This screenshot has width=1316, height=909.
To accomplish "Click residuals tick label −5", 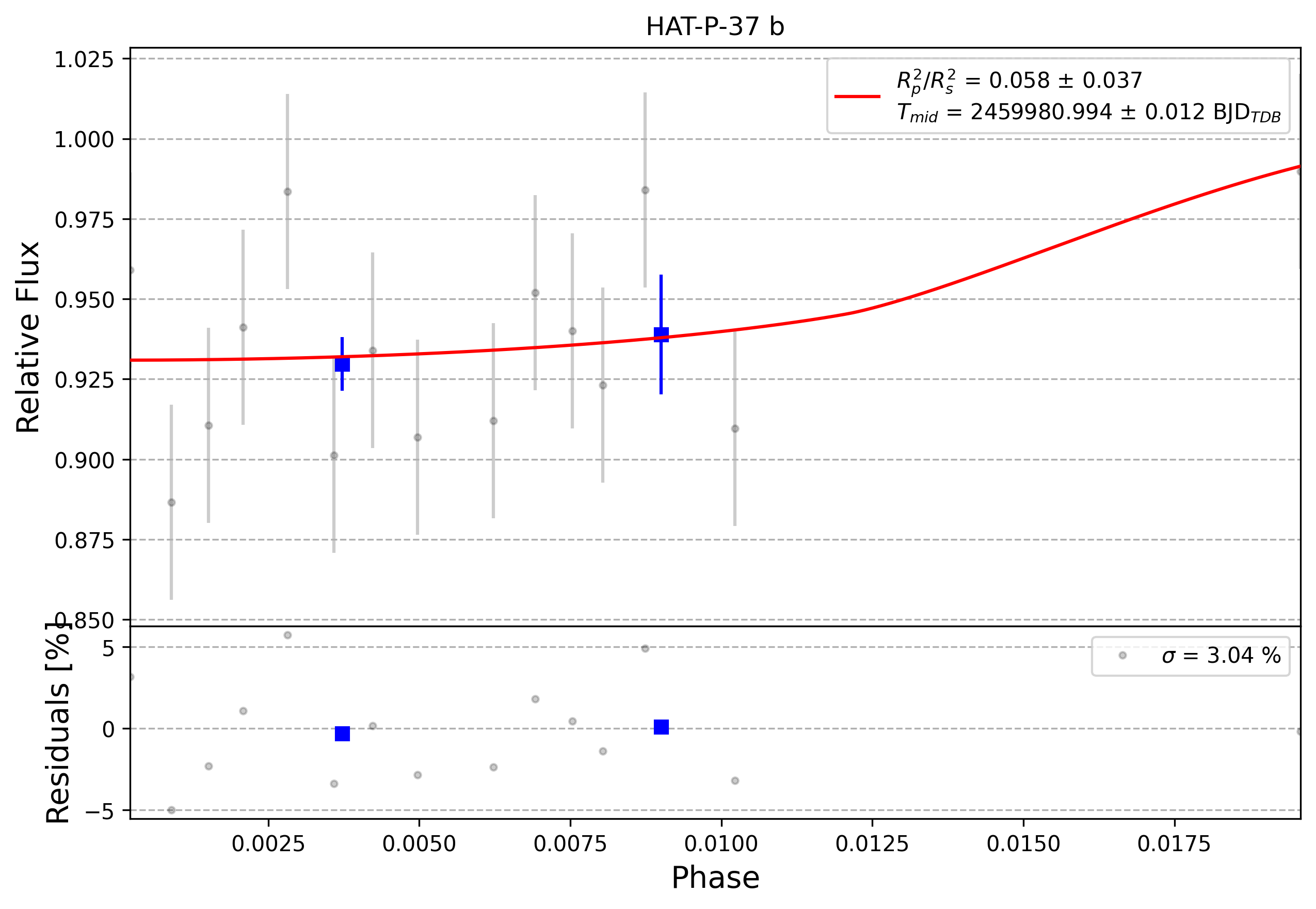I will 100,811.
